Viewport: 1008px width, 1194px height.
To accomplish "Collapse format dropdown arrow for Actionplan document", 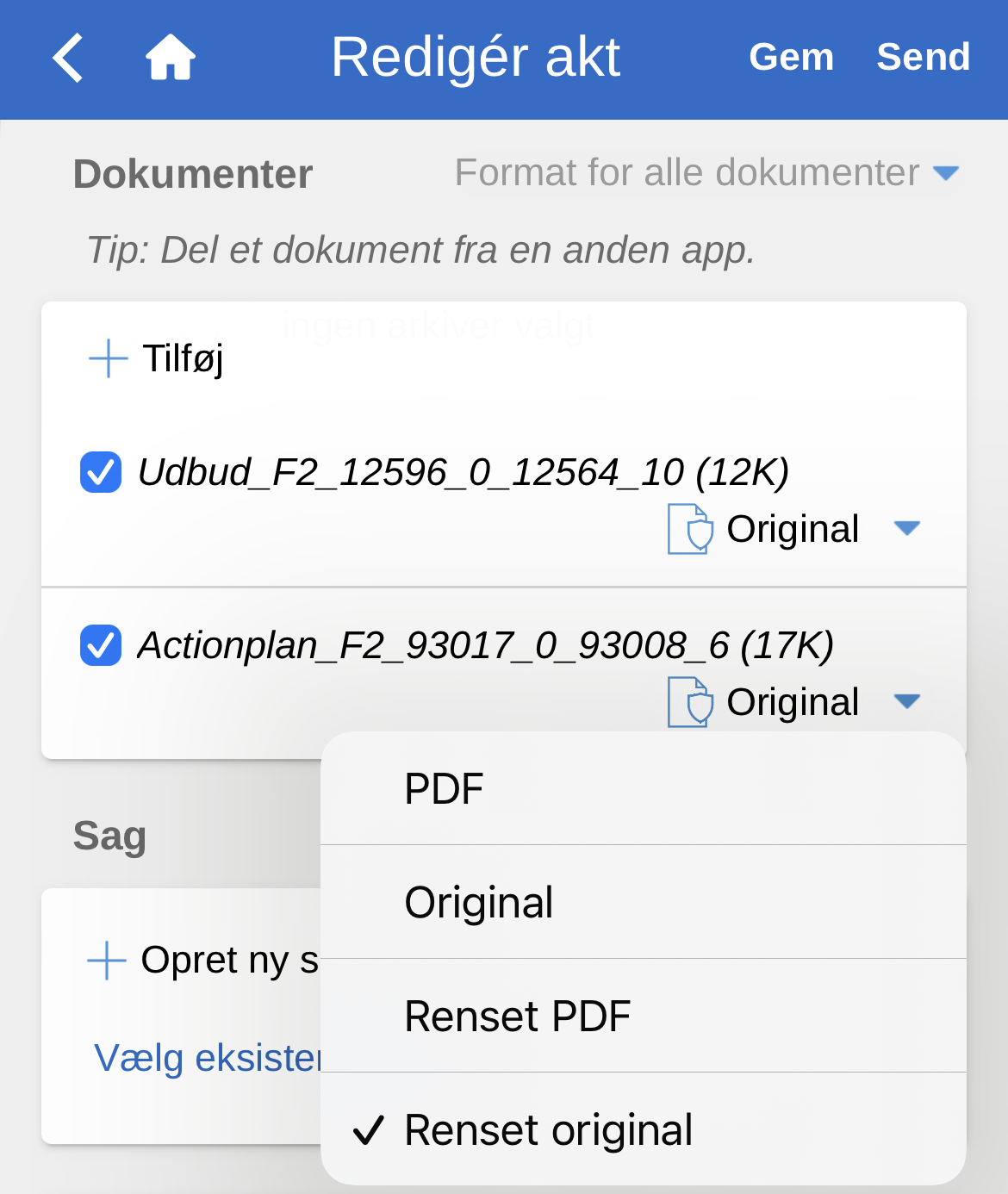I will pos(907,701).
